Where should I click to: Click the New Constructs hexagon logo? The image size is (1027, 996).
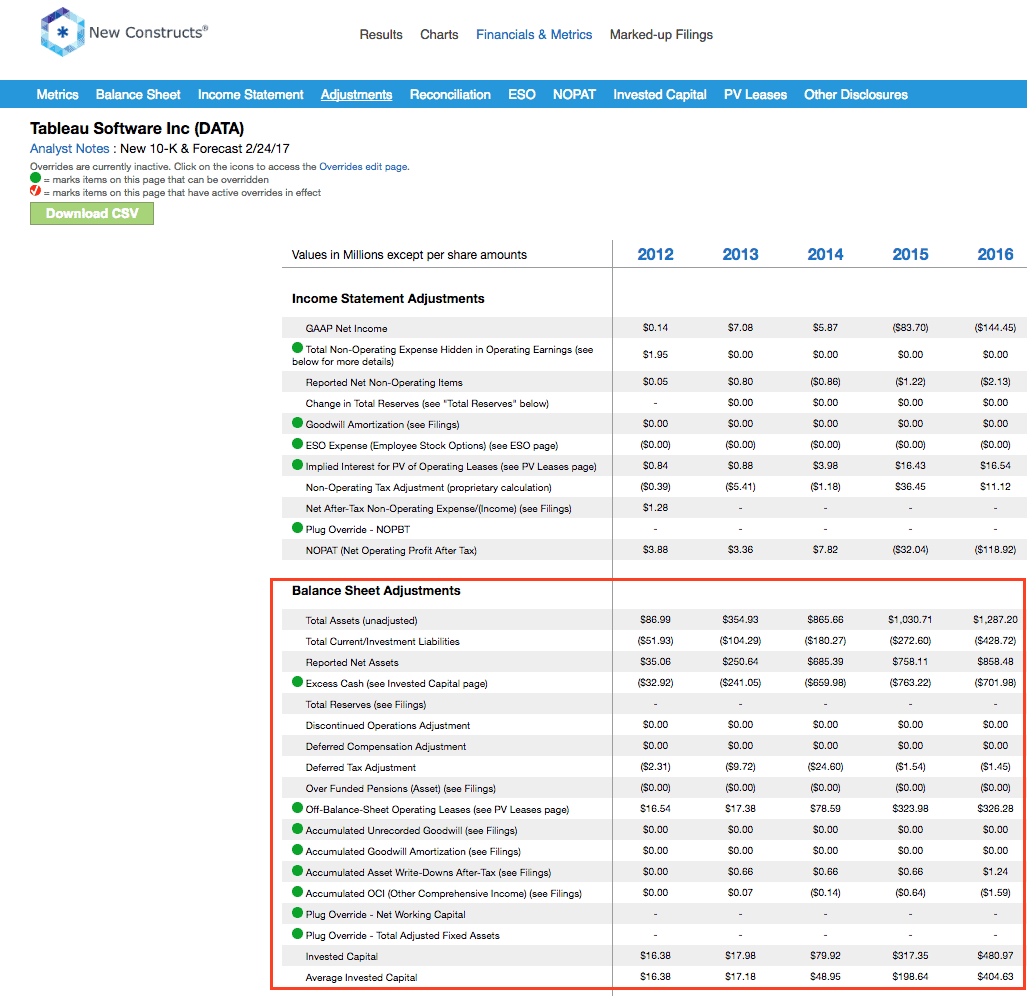click(x=62, y=31)
